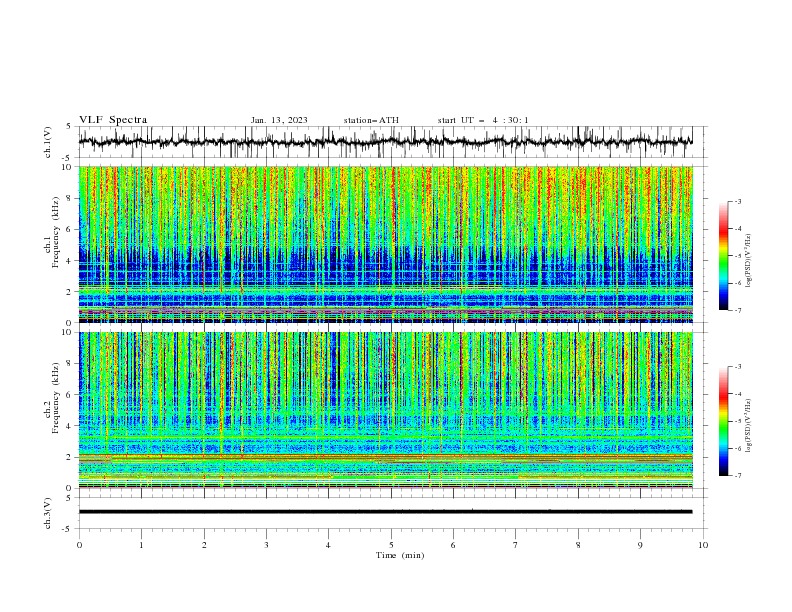The height and width of the screenshot is (612, 792).
Task: Click tick label "3" on the Time axis
Action: (266, 545)
